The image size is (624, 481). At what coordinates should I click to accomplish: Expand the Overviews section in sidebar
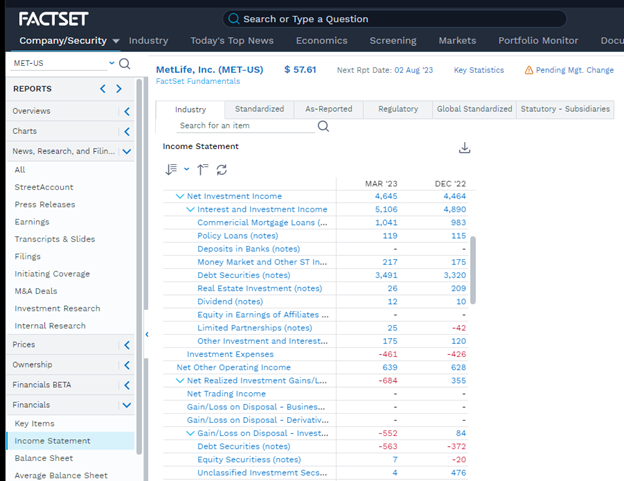point(127,111)
